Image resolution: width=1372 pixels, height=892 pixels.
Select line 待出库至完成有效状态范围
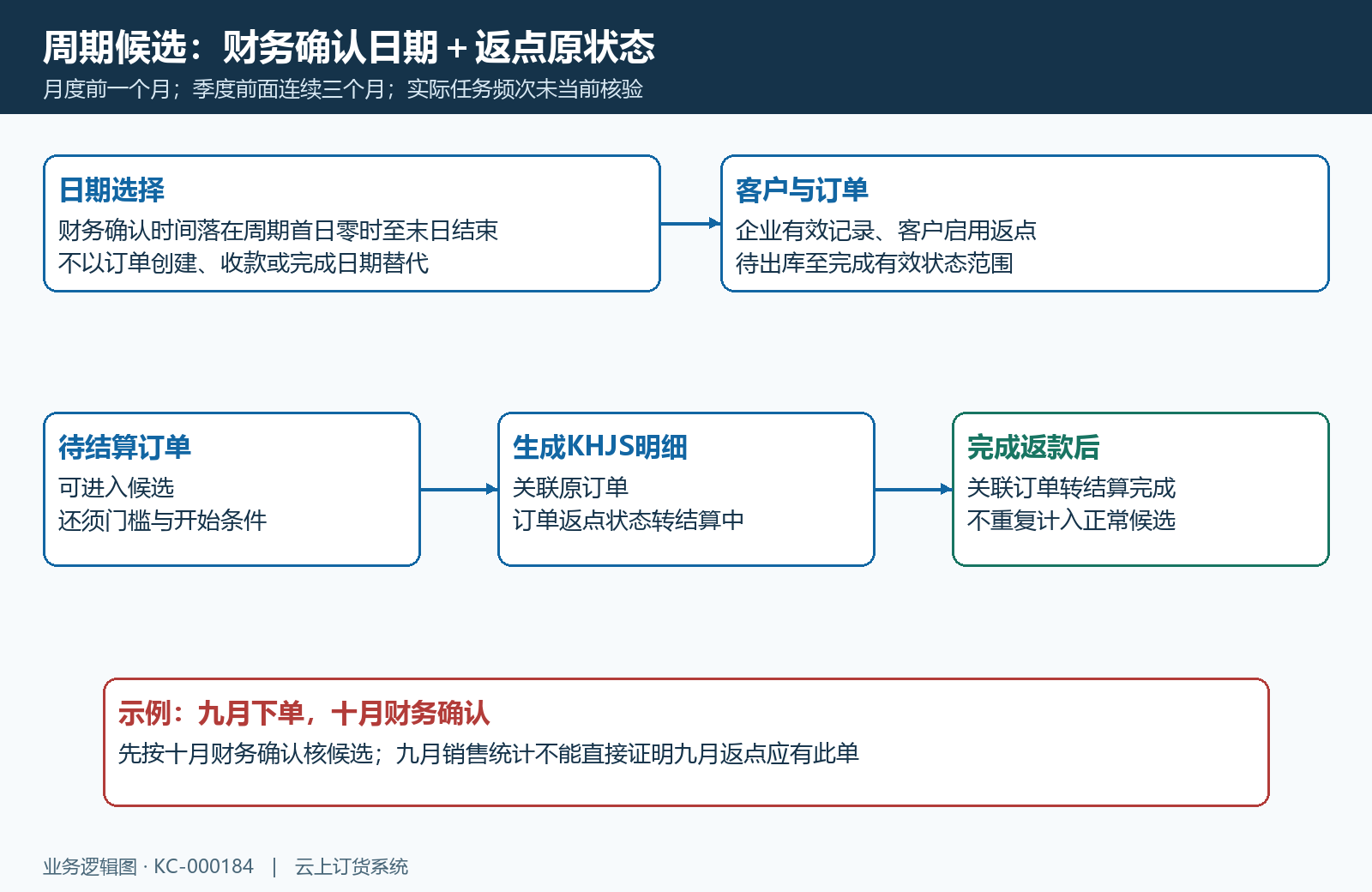coord(875,263)
